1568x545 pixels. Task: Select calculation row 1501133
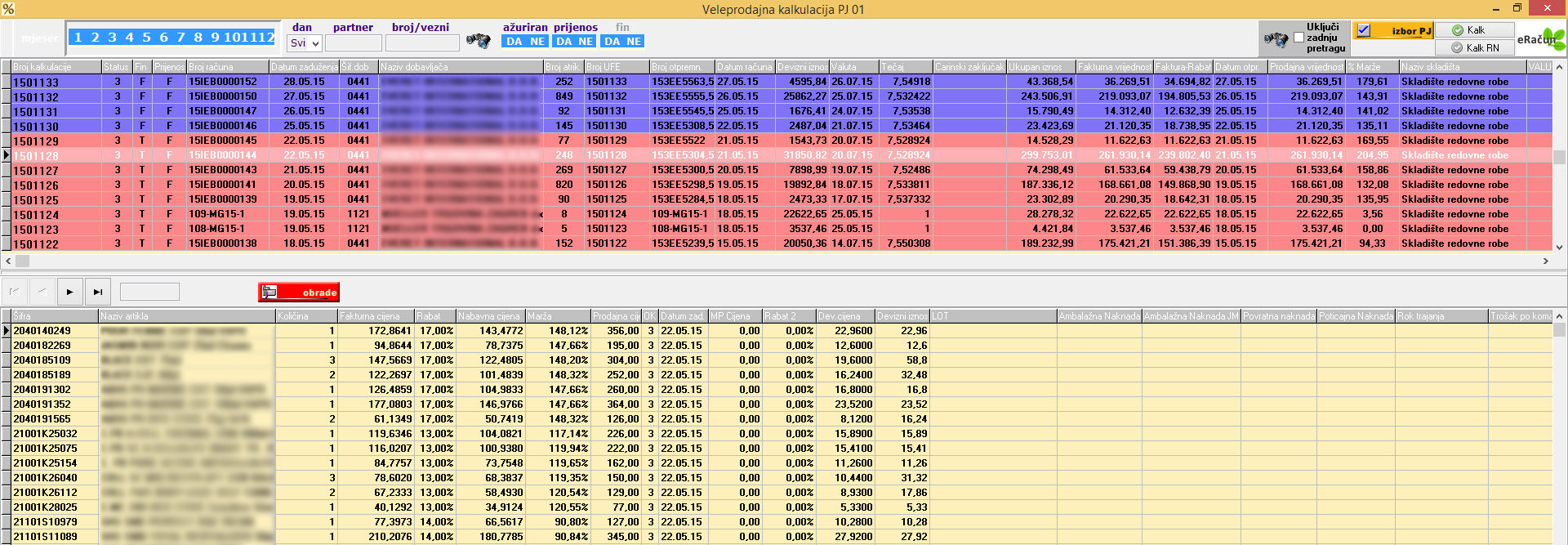click(782, 82)
